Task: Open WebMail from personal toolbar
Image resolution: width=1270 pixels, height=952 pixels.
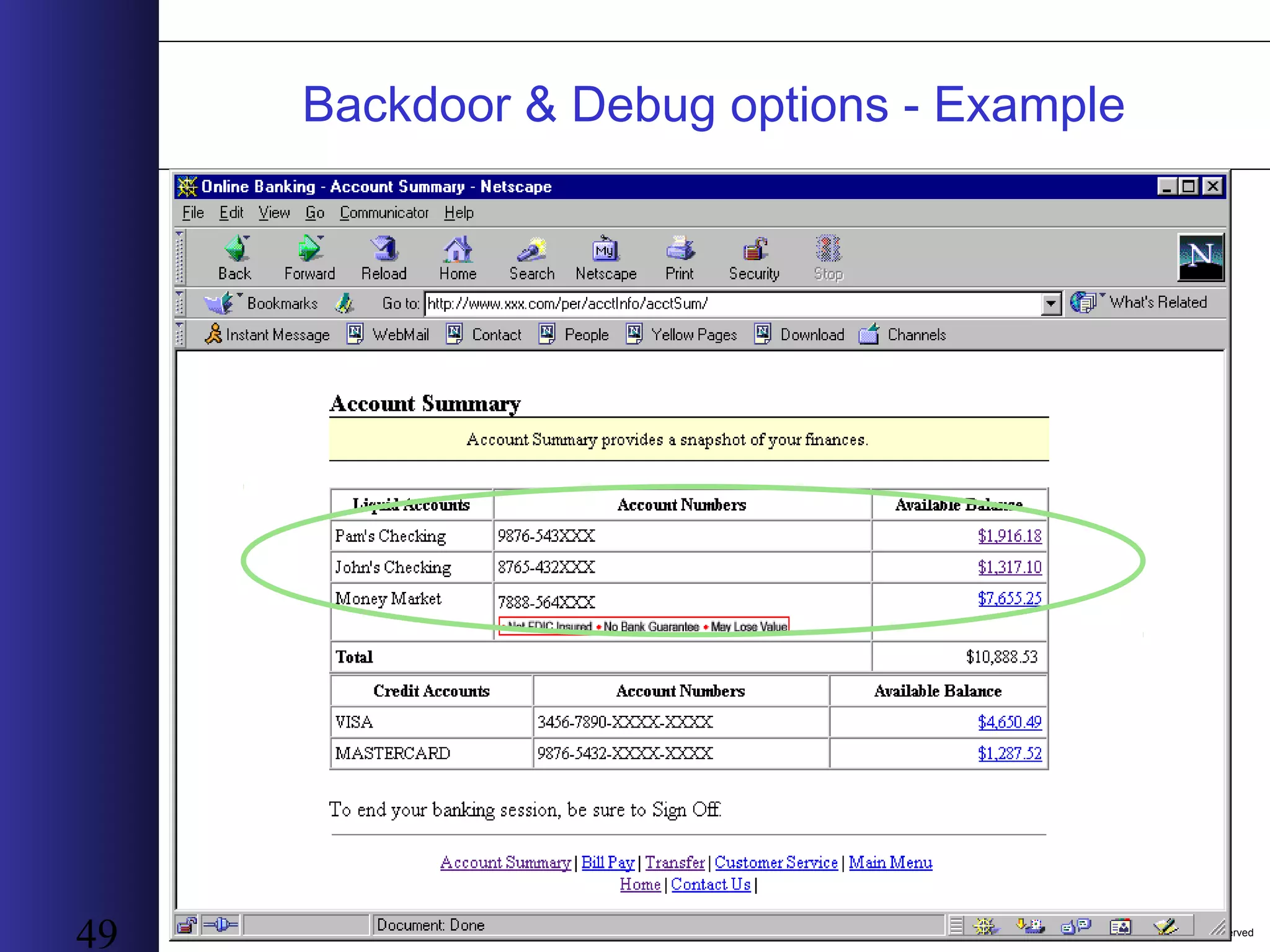Action: (388, 335)
